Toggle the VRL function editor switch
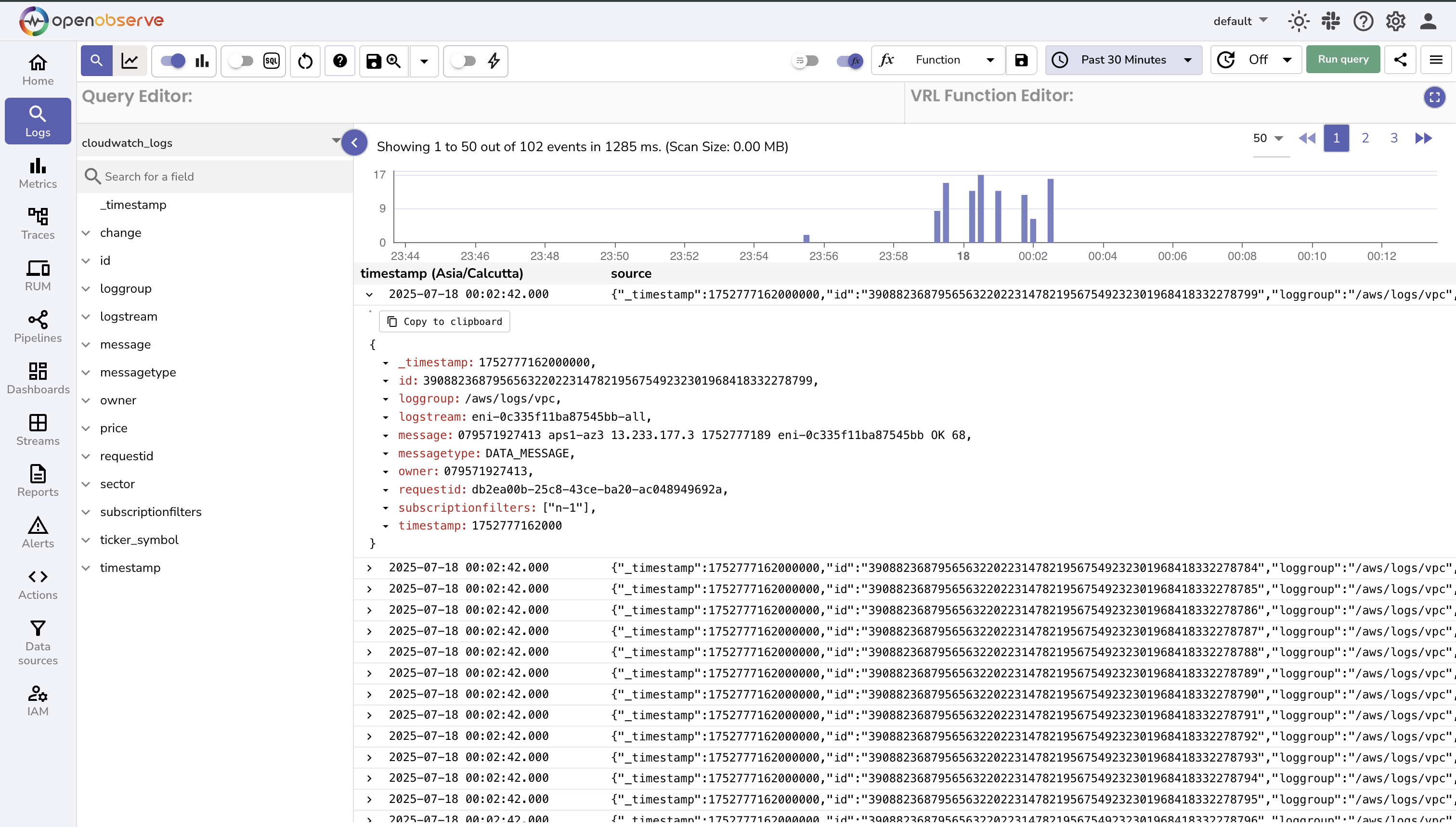Screen dimensions: 1456x827 (x=848, y=61)
